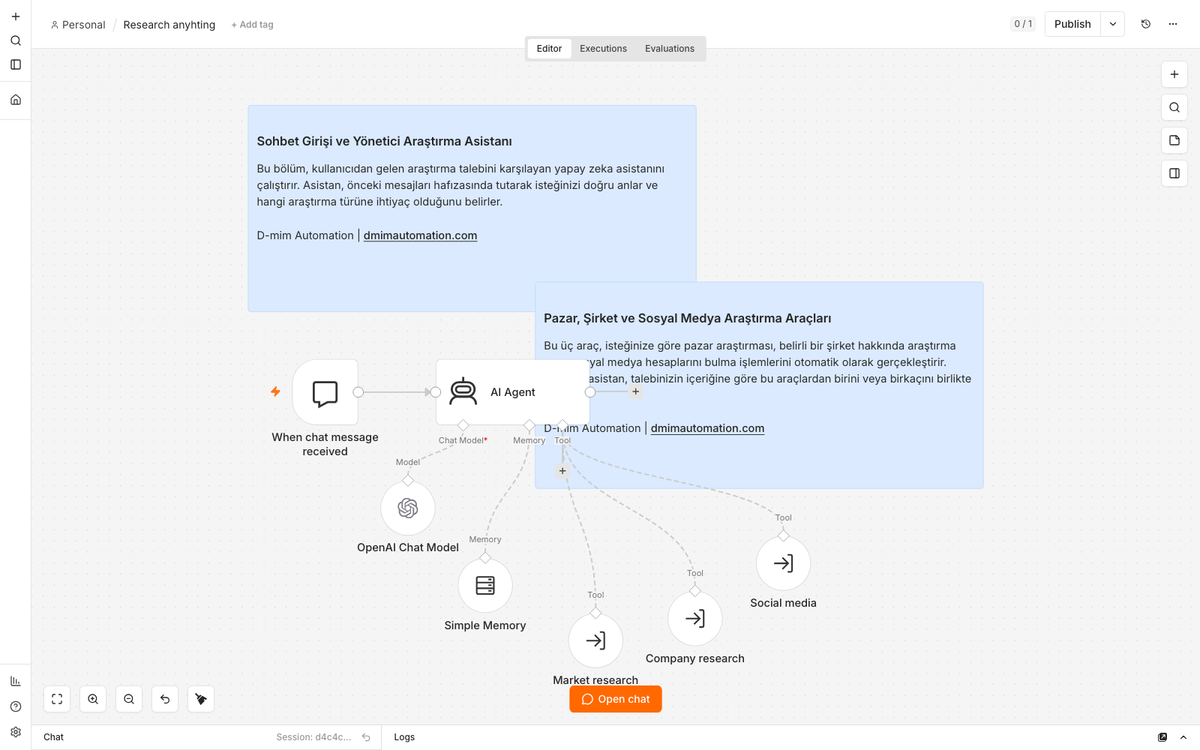Click the Open chat button
Image resolution: width=1200 pixels, height=750 pixels.
click(x=615, y=699)
